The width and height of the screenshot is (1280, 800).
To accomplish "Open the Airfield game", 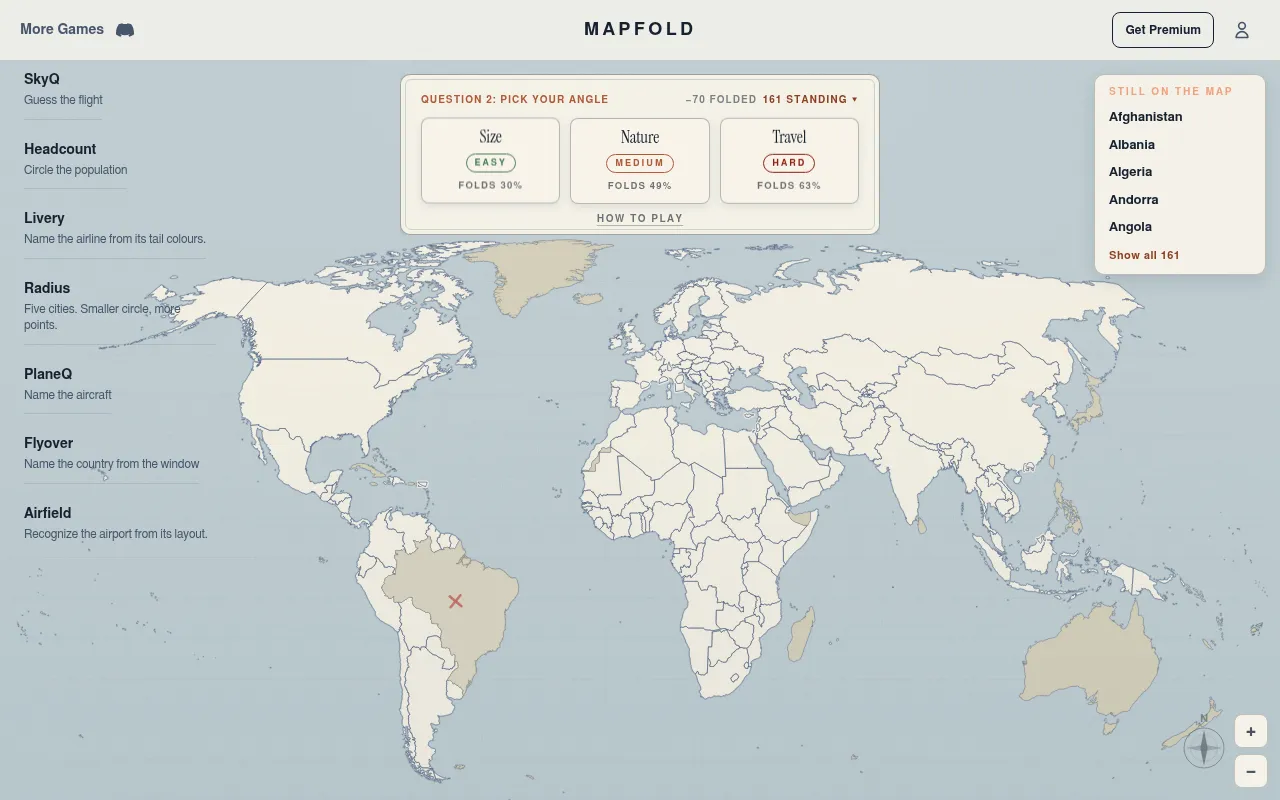I will pos(116,523).
